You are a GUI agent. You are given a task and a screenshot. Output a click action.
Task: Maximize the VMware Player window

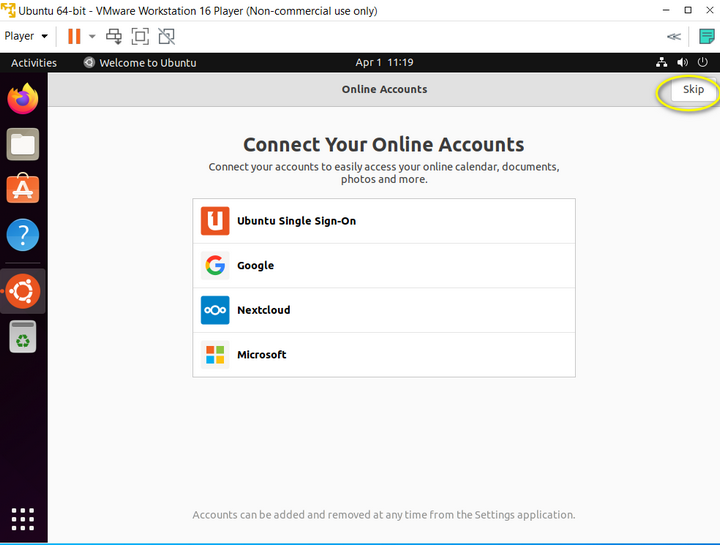click(687, 10)
